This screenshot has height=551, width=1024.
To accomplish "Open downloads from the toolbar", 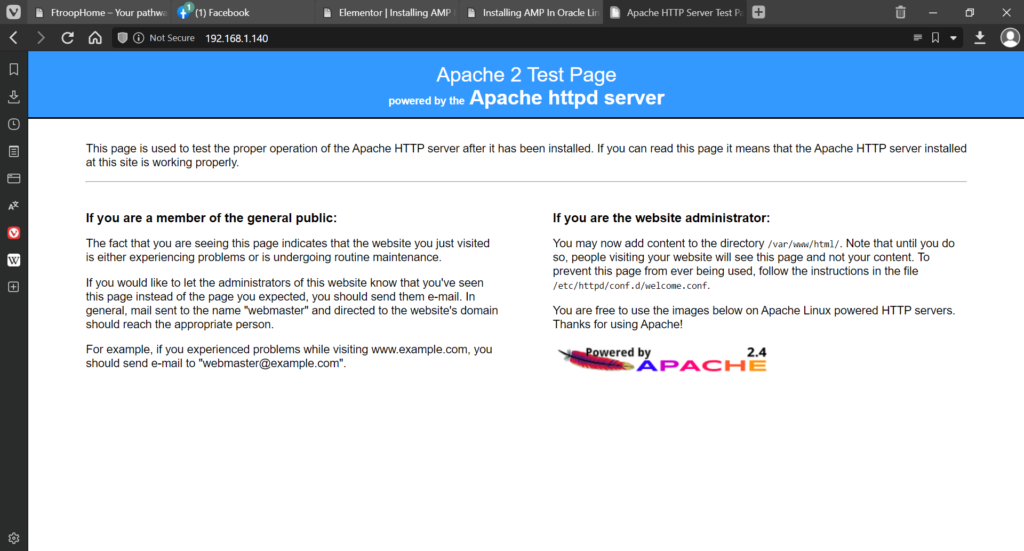I will tap(980, 38).
